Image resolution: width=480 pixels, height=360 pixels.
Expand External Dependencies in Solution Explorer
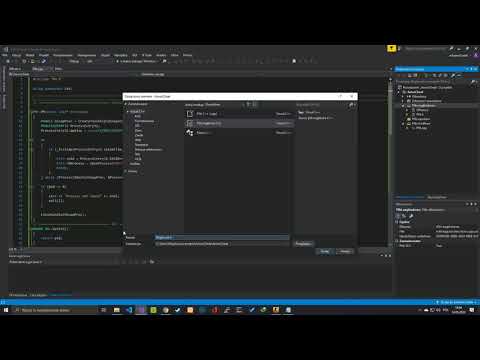(402, 101)
